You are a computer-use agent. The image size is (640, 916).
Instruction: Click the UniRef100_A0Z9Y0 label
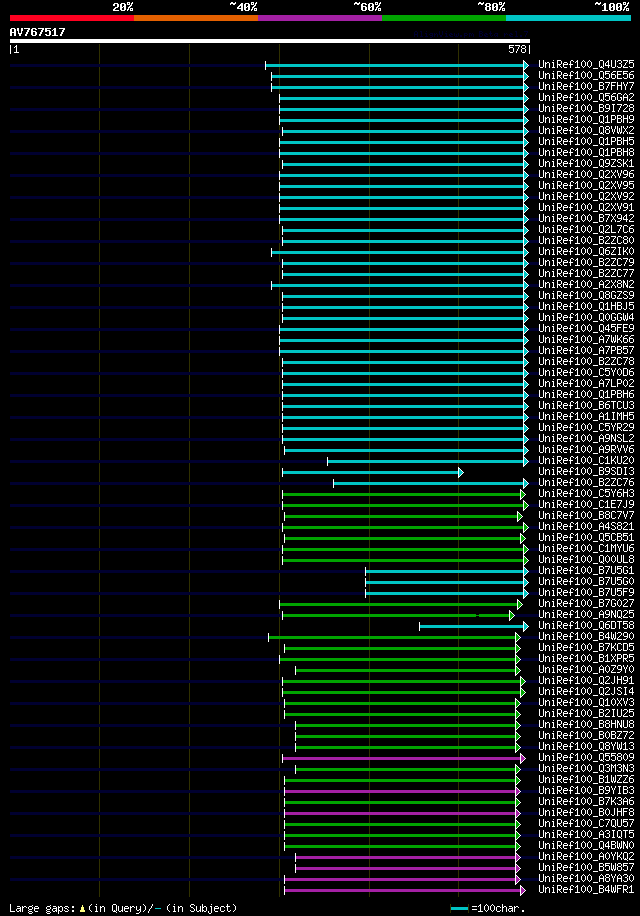coord(586,670)
